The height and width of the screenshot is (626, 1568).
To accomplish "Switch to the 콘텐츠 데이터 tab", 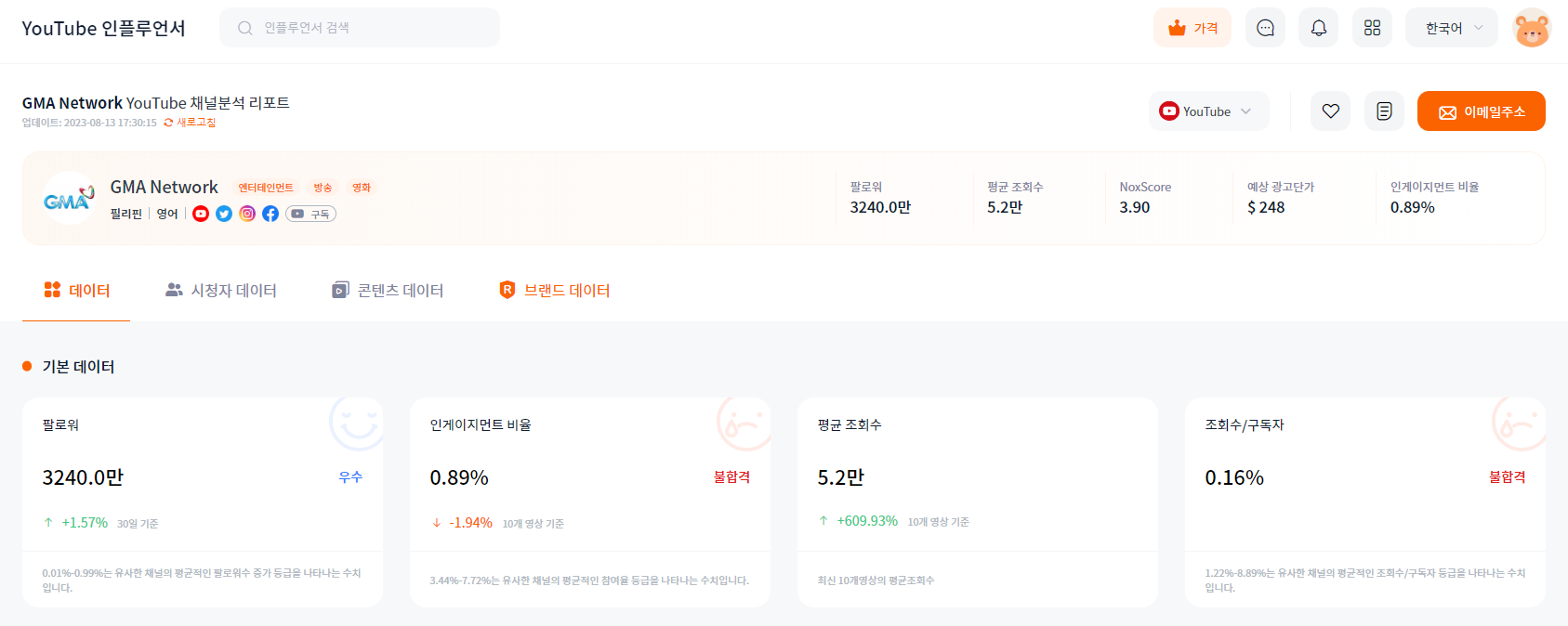I will [x=388, y=291].
